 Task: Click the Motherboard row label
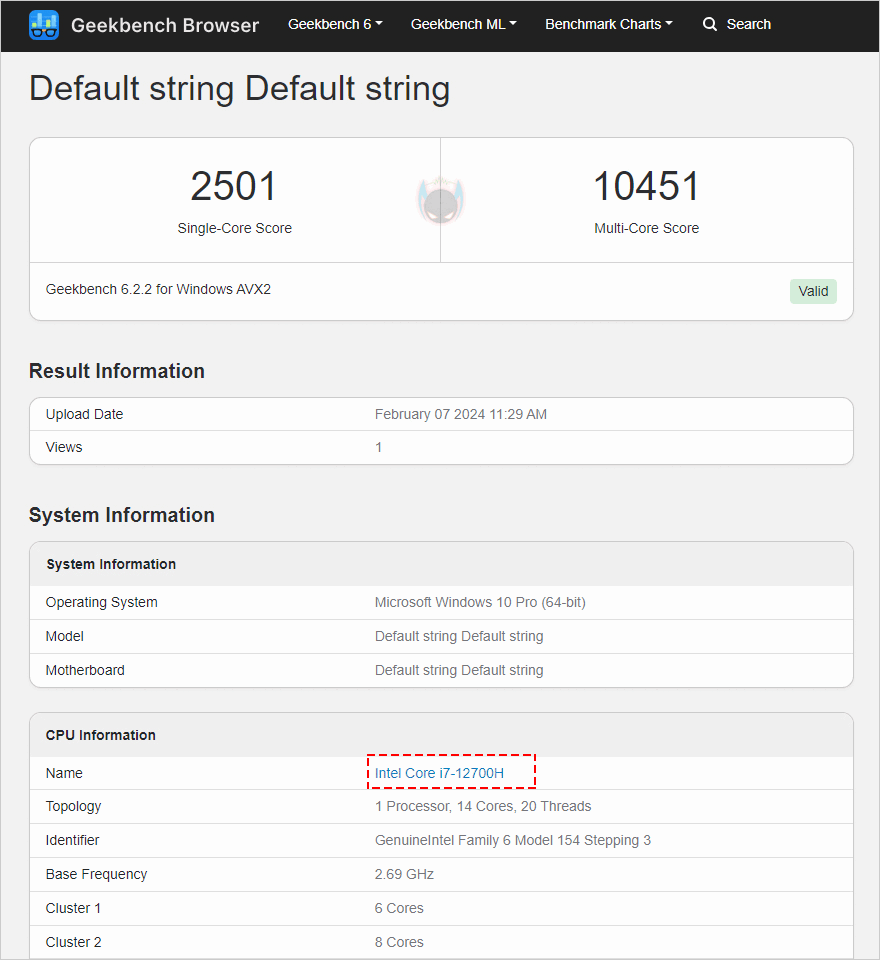85,670
